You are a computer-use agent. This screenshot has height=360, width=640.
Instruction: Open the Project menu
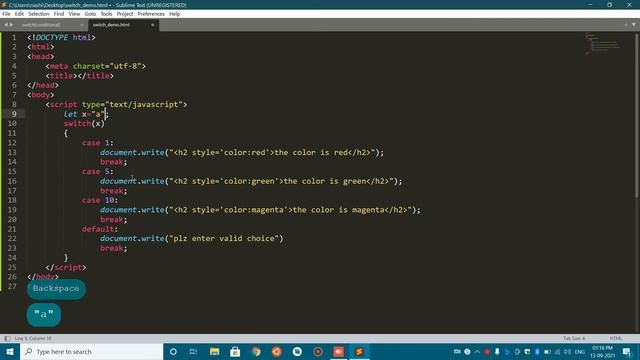(125, 14)
